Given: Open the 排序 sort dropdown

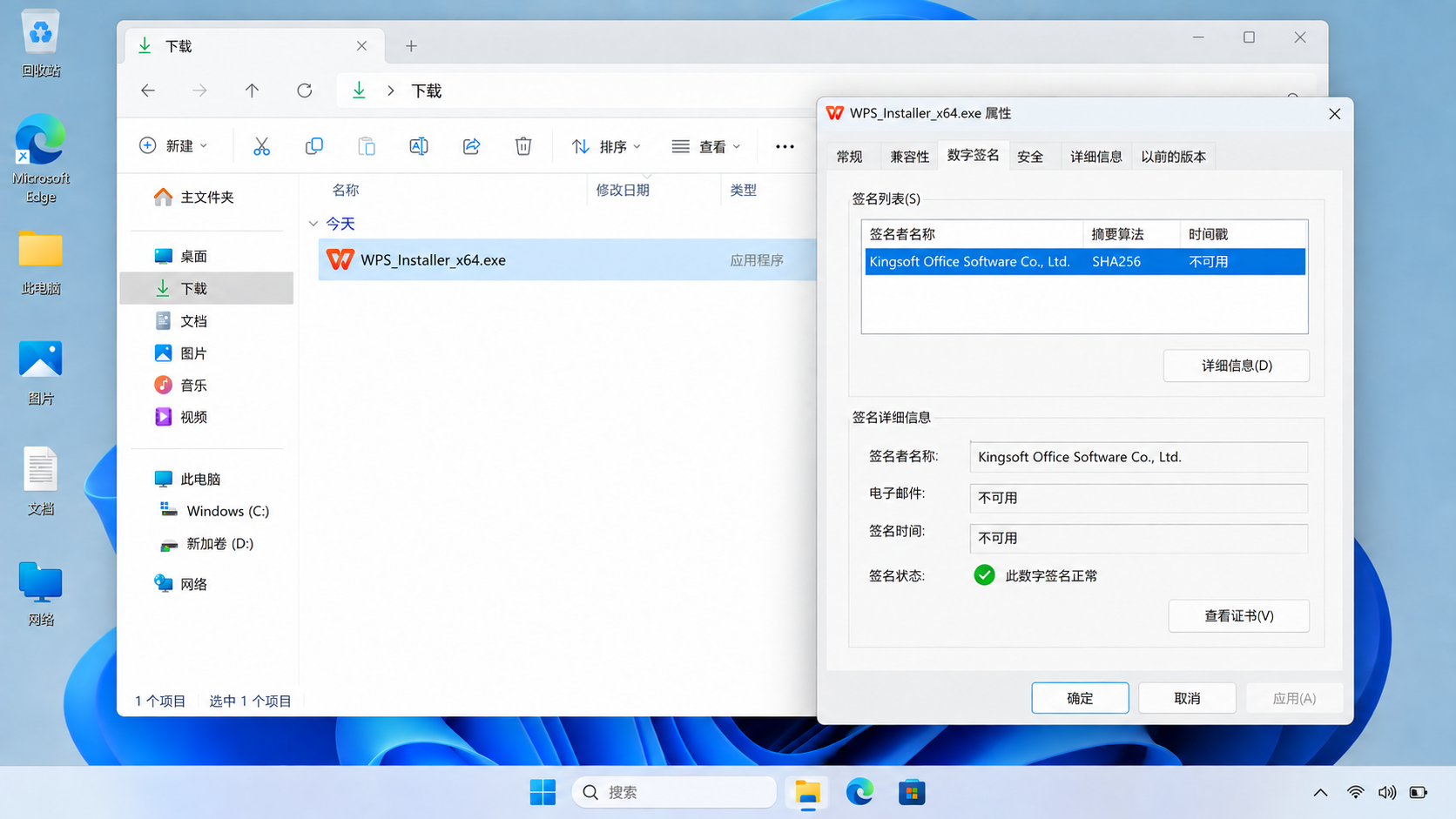Looking at the screenshot, I should [x=606, y=146].
